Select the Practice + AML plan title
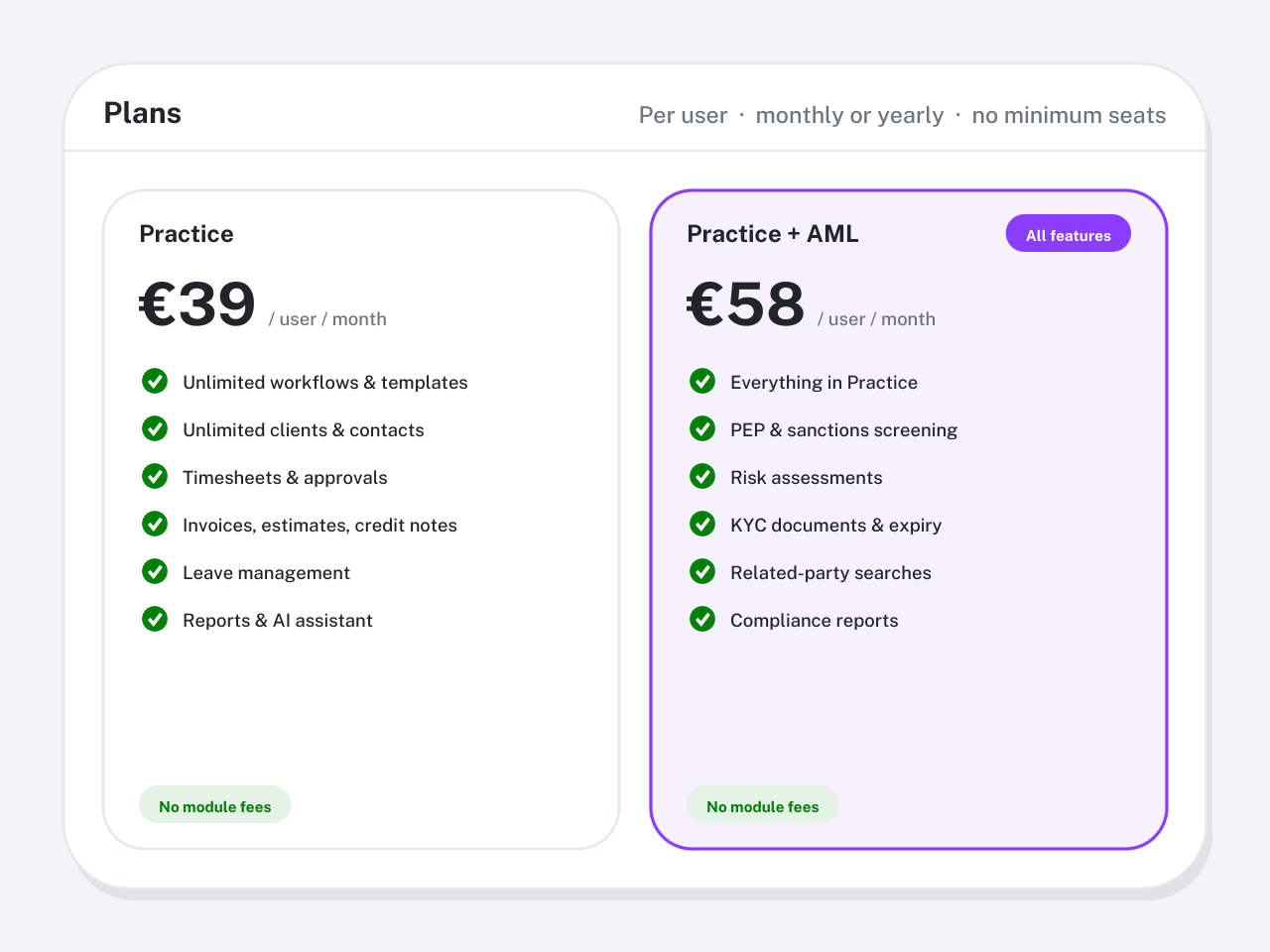The width and height of the screenshot is (1270, 952). [x=773, y=234]
